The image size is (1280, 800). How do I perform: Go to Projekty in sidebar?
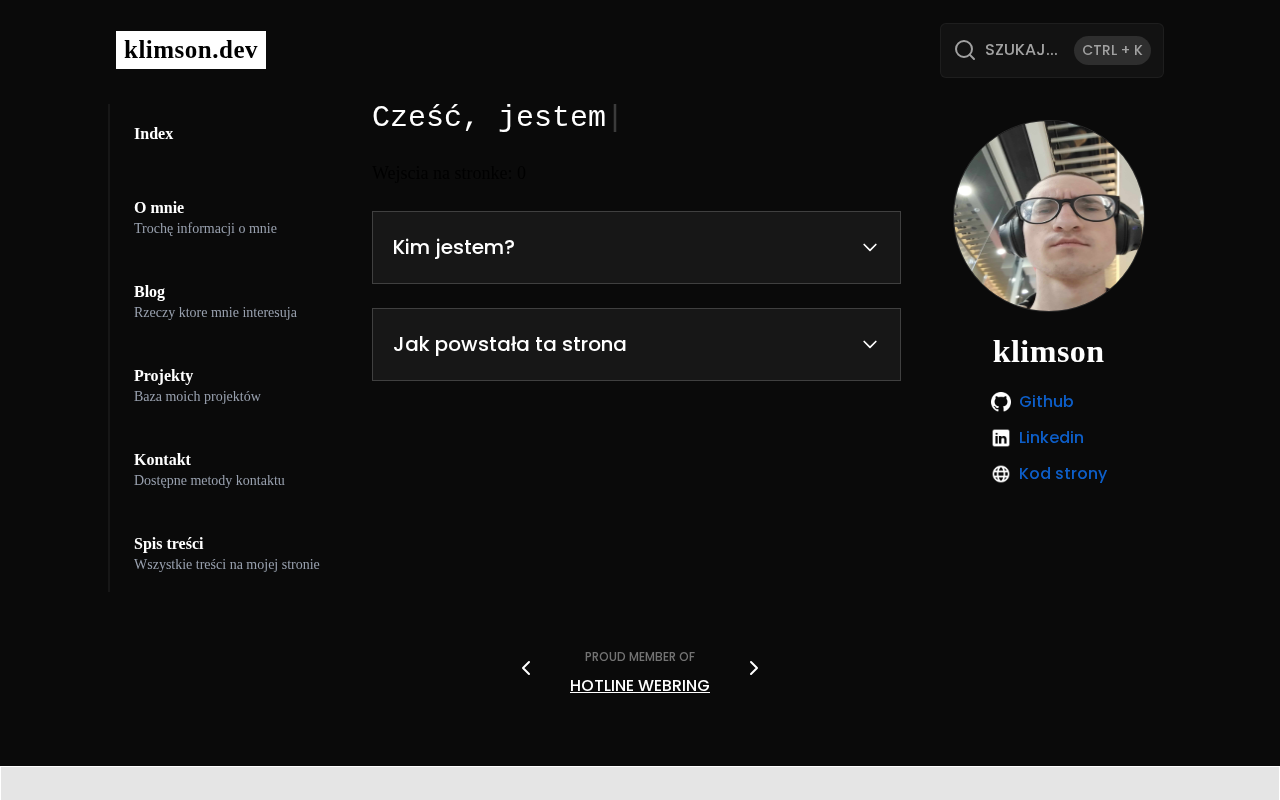164,376
